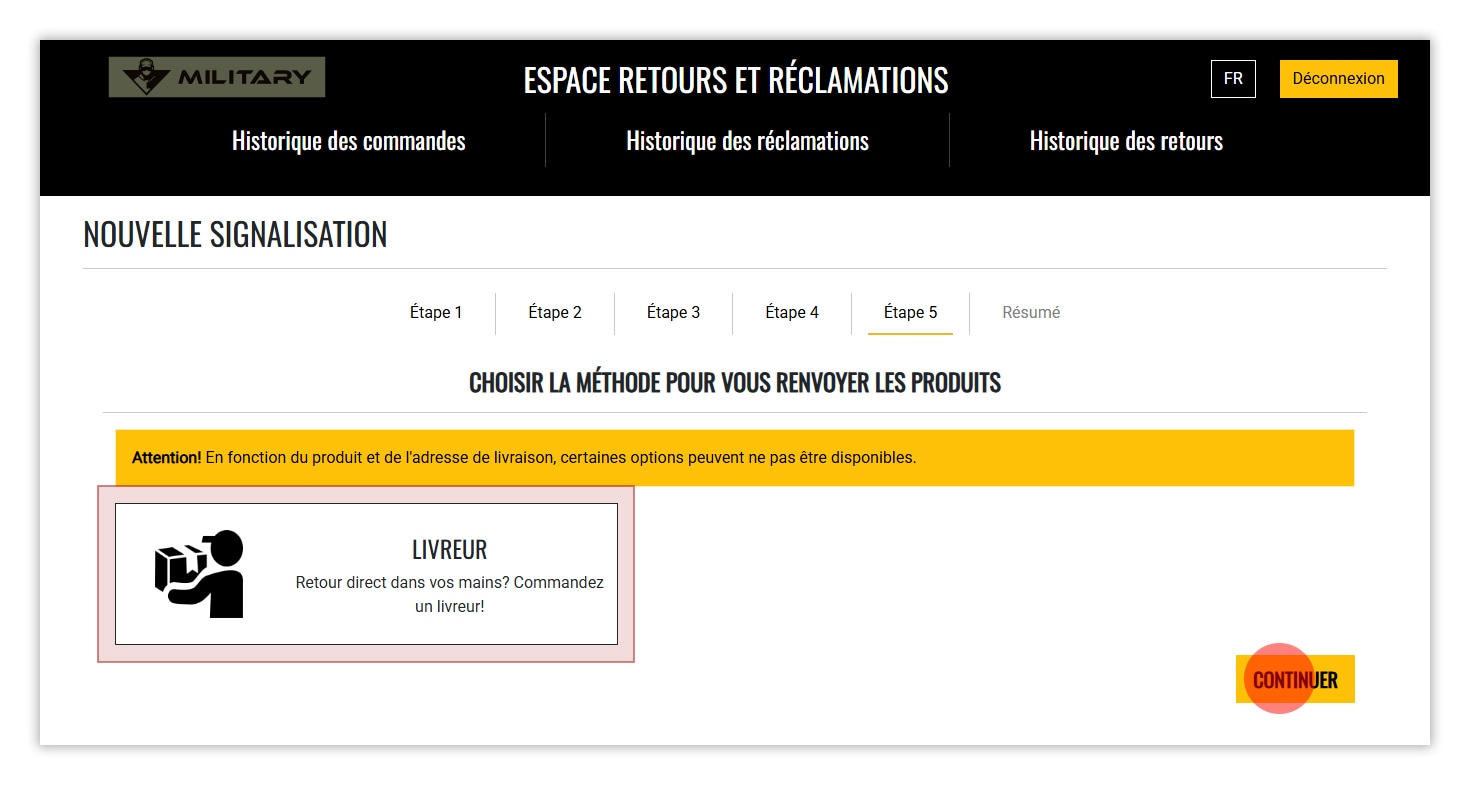Click the Déconnexion button
The image size is (1470, 785).
(1338, 79)
